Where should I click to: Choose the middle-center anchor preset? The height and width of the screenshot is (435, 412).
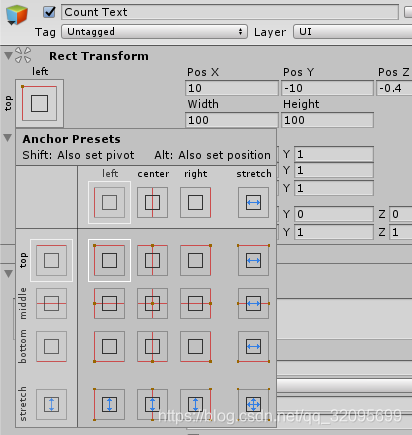pyautogui.click(x=152, y=303)
